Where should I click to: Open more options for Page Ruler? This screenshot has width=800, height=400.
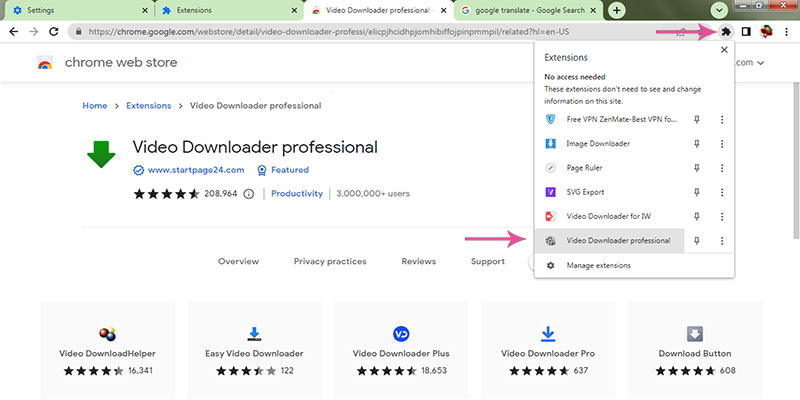(721, 168)
